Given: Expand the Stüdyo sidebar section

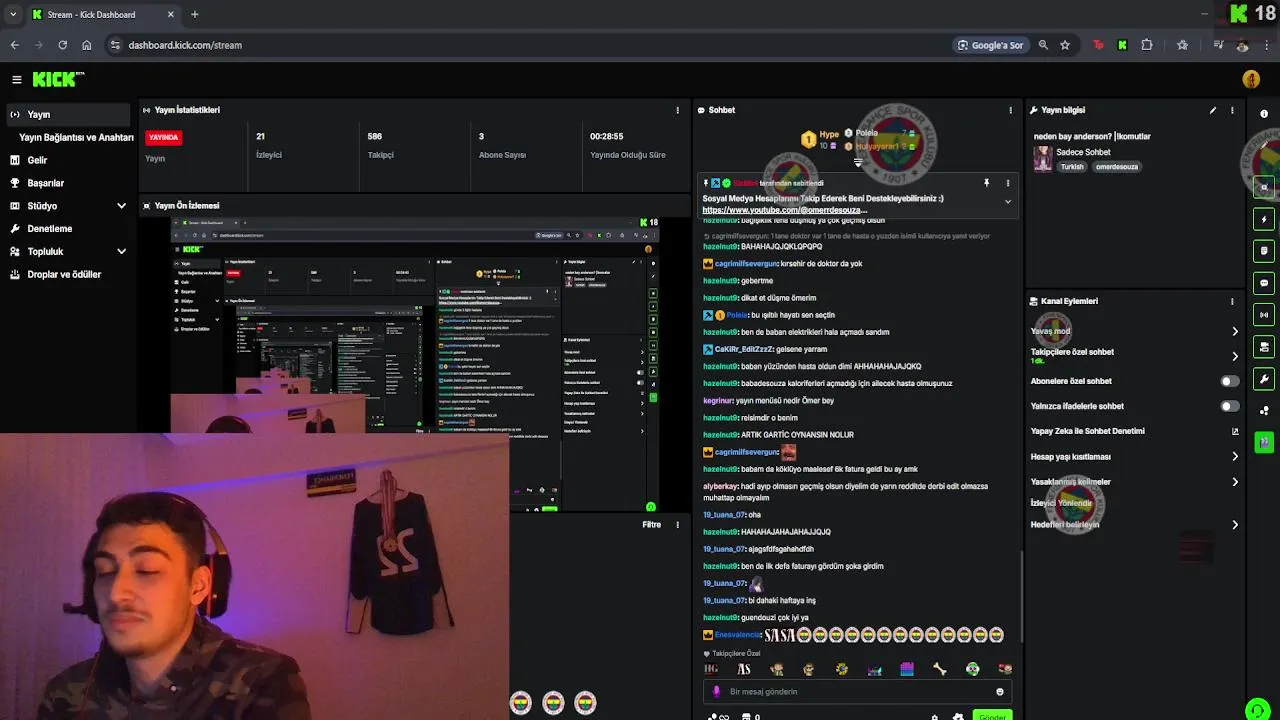Looking at the screenshot, I should pos(121,206).
